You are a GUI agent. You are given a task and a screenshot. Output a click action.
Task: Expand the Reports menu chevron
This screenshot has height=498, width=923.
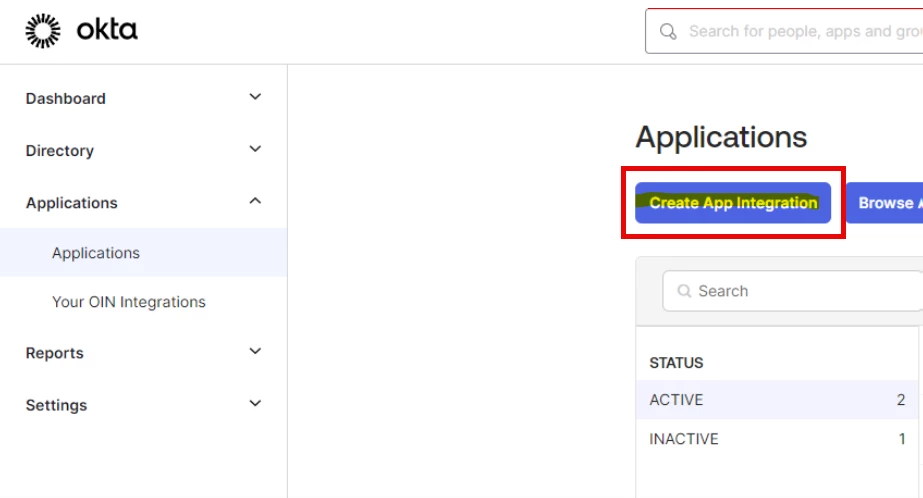(255, 351)
